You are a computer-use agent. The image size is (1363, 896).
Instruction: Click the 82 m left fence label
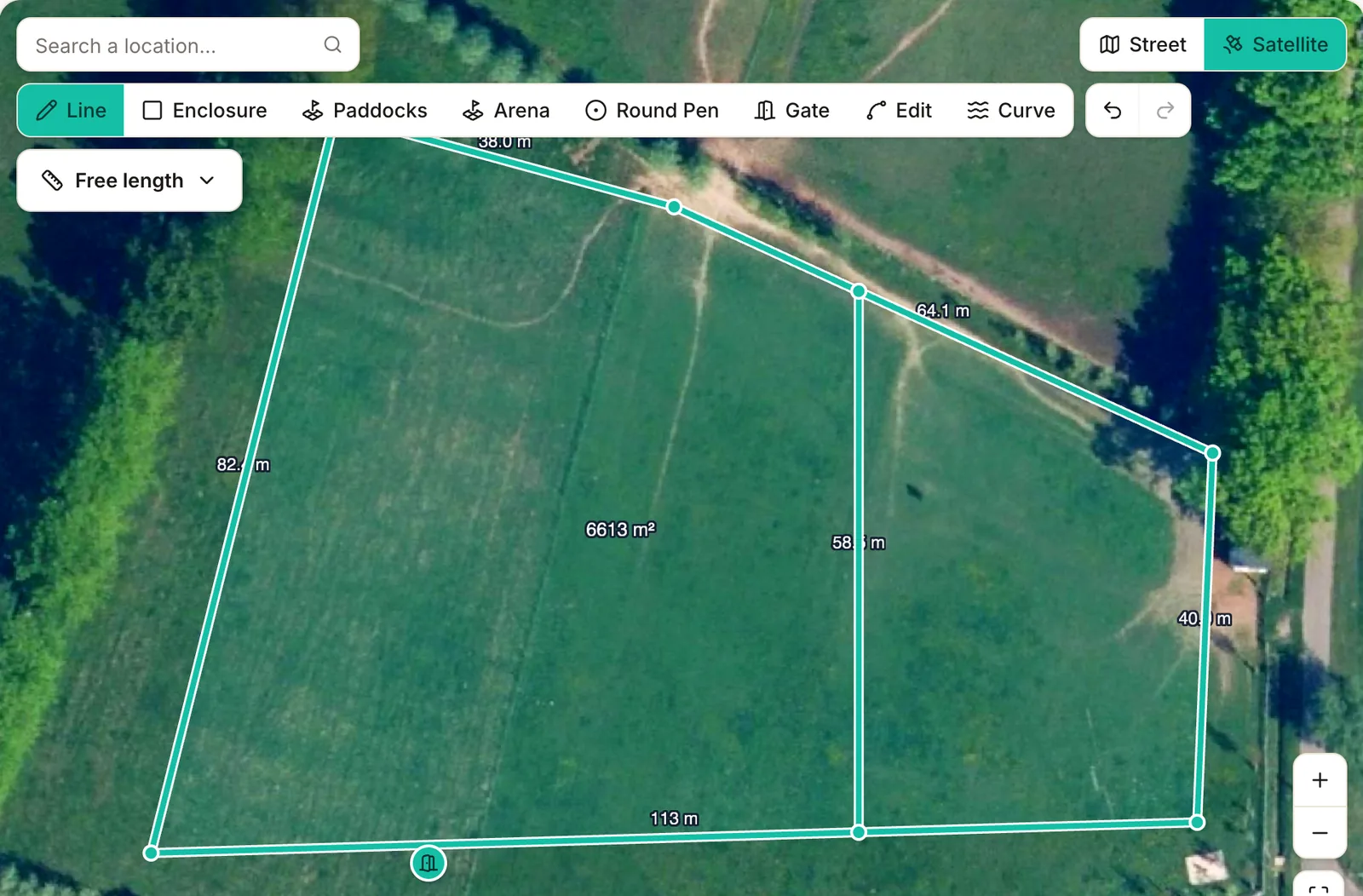coord(243,465)
